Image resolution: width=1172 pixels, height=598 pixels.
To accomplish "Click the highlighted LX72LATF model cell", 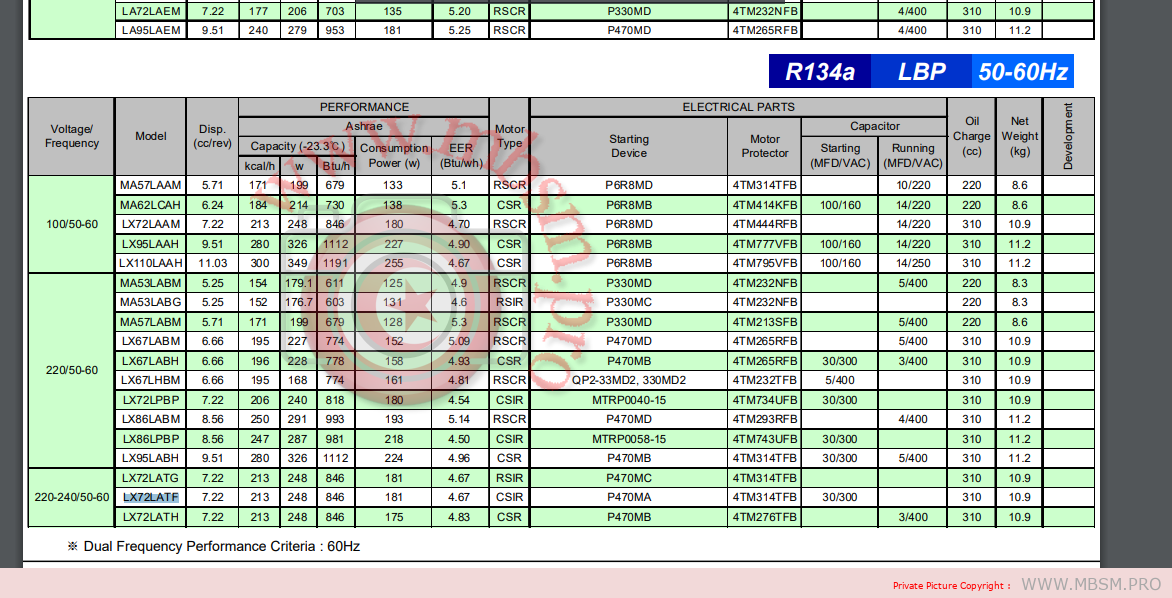I will click(x=150, y=497).
